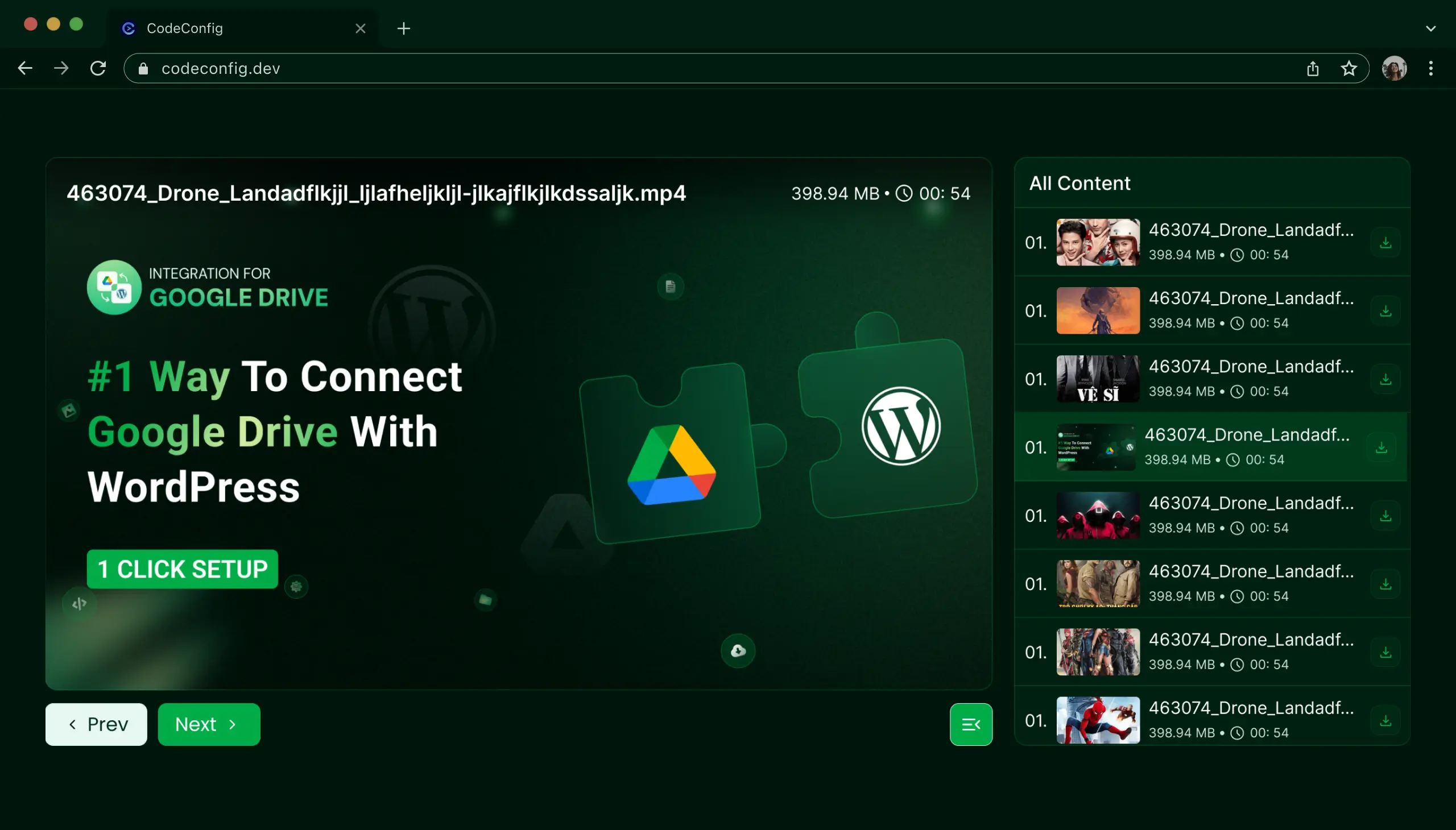
Task: Download the first video in All Content
Action: pyautogui.click(x=1385, y=242)
